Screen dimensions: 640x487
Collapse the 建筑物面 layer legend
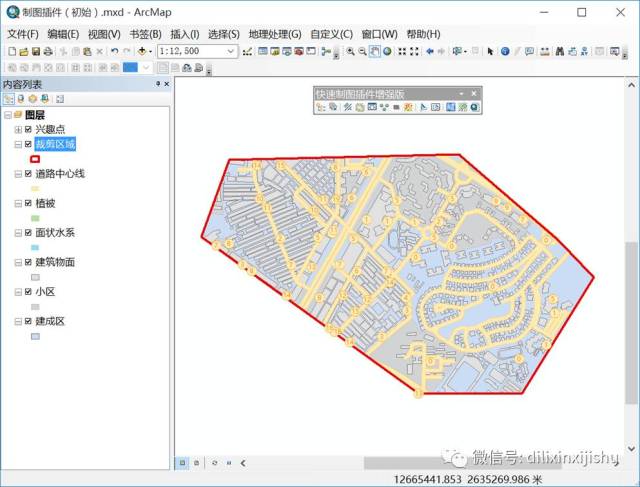[18, 262]
